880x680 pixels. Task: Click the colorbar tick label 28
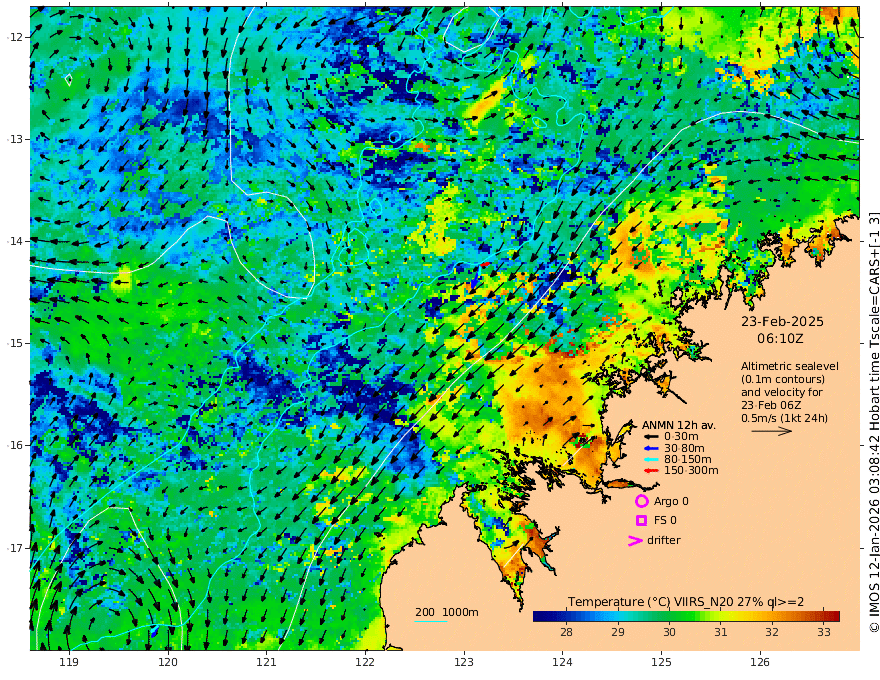[x=566, y=632]
